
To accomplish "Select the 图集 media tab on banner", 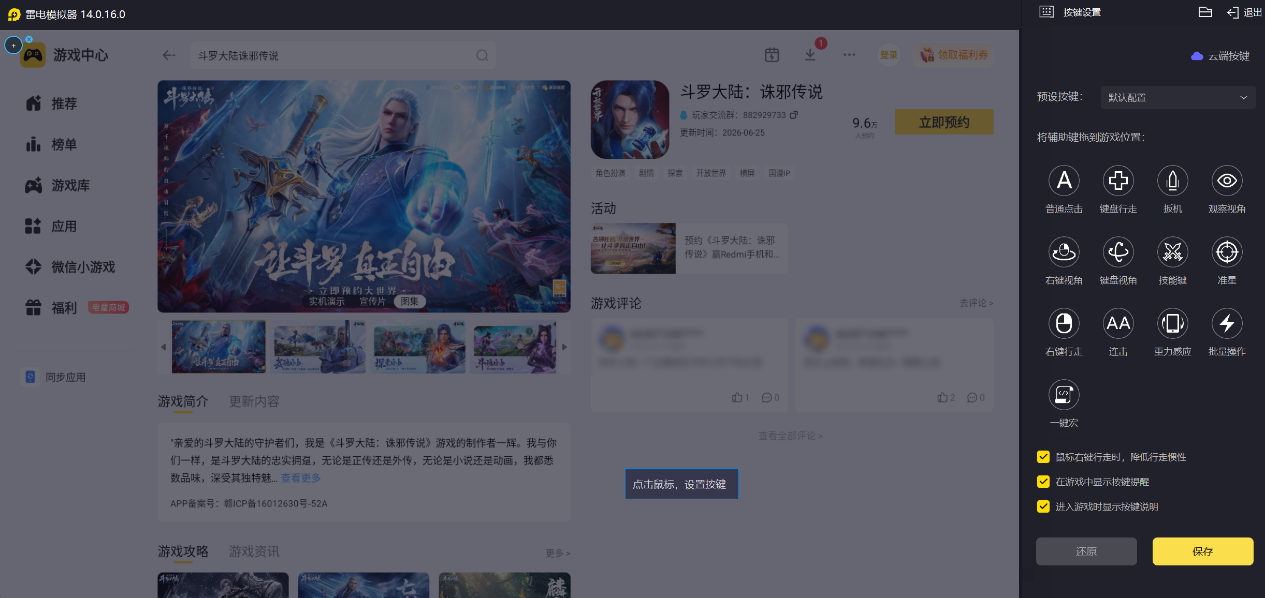I will [x=410, y=301].
